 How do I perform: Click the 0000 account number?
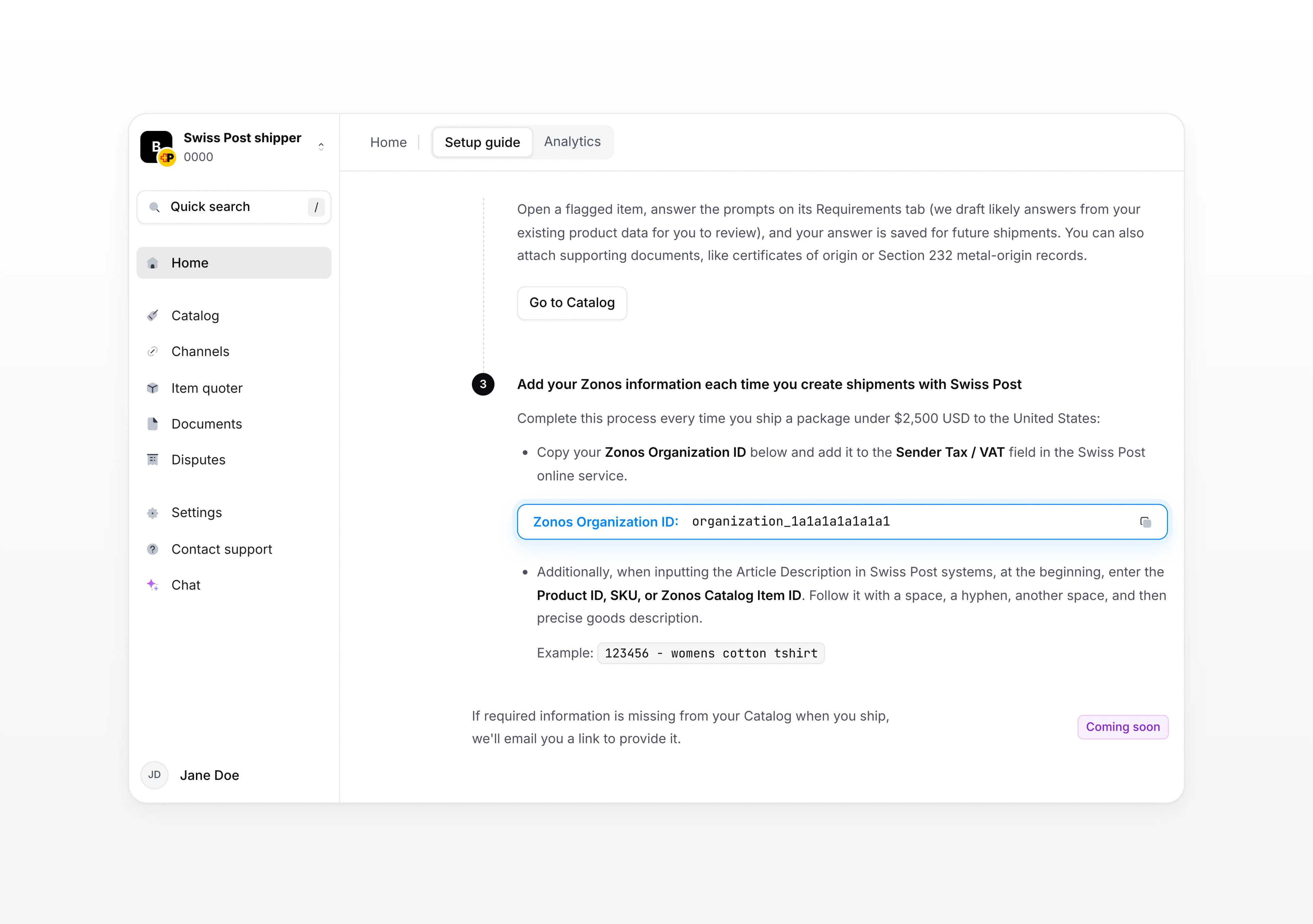(x=198, y=157)
